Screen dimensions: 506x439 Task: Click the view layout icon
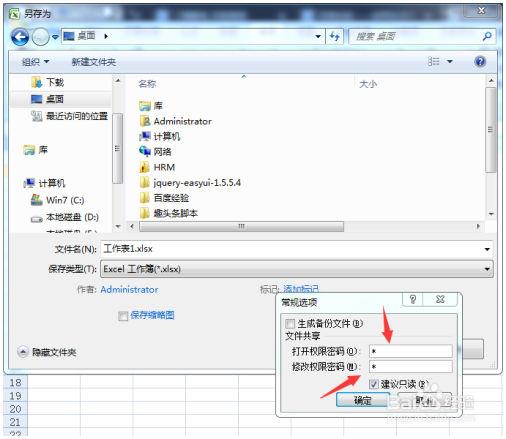pyautogui.click(x=433, y=61)
